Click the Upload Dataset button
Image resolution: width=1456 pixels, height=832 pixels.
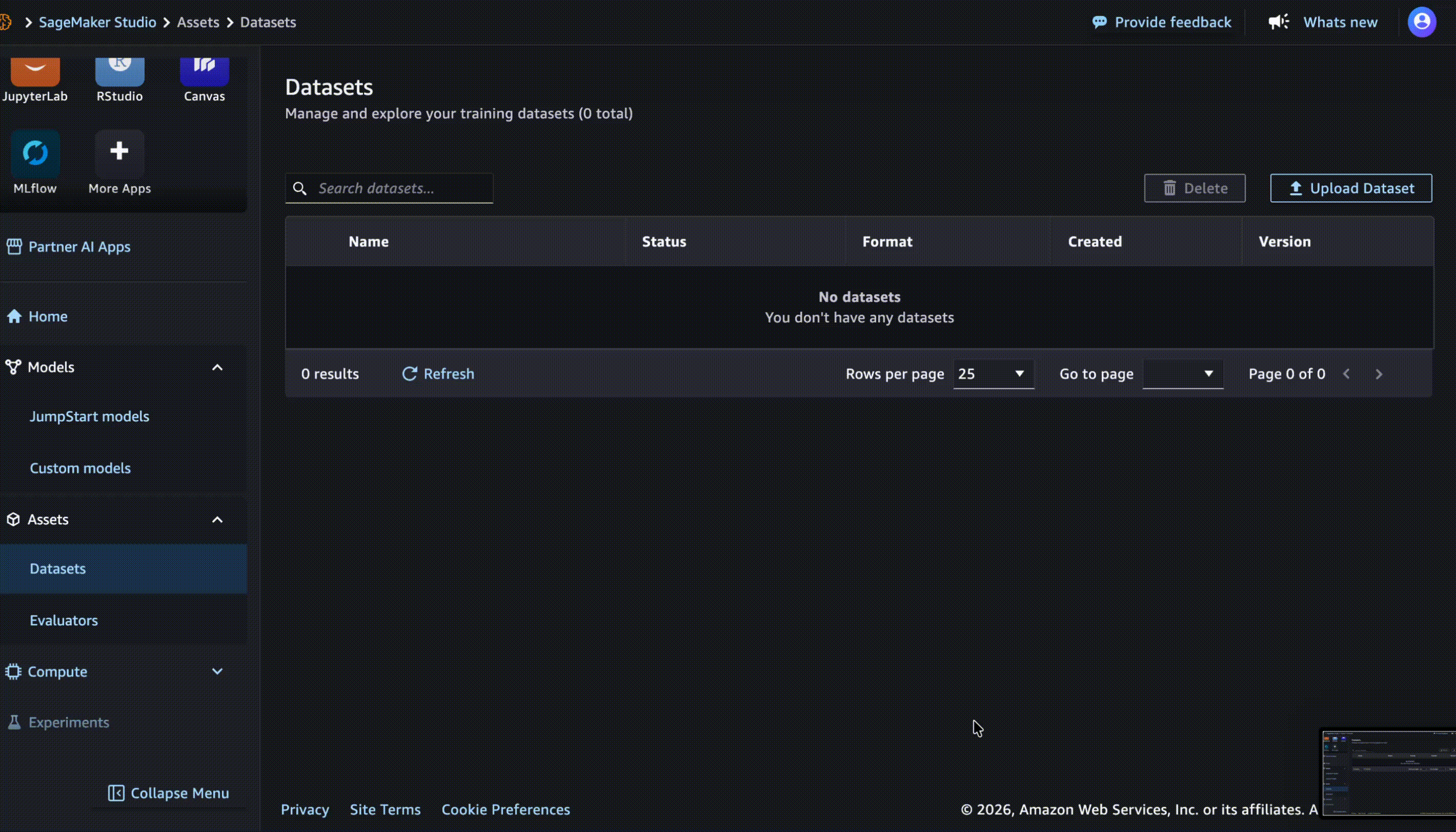[1351, 189]
